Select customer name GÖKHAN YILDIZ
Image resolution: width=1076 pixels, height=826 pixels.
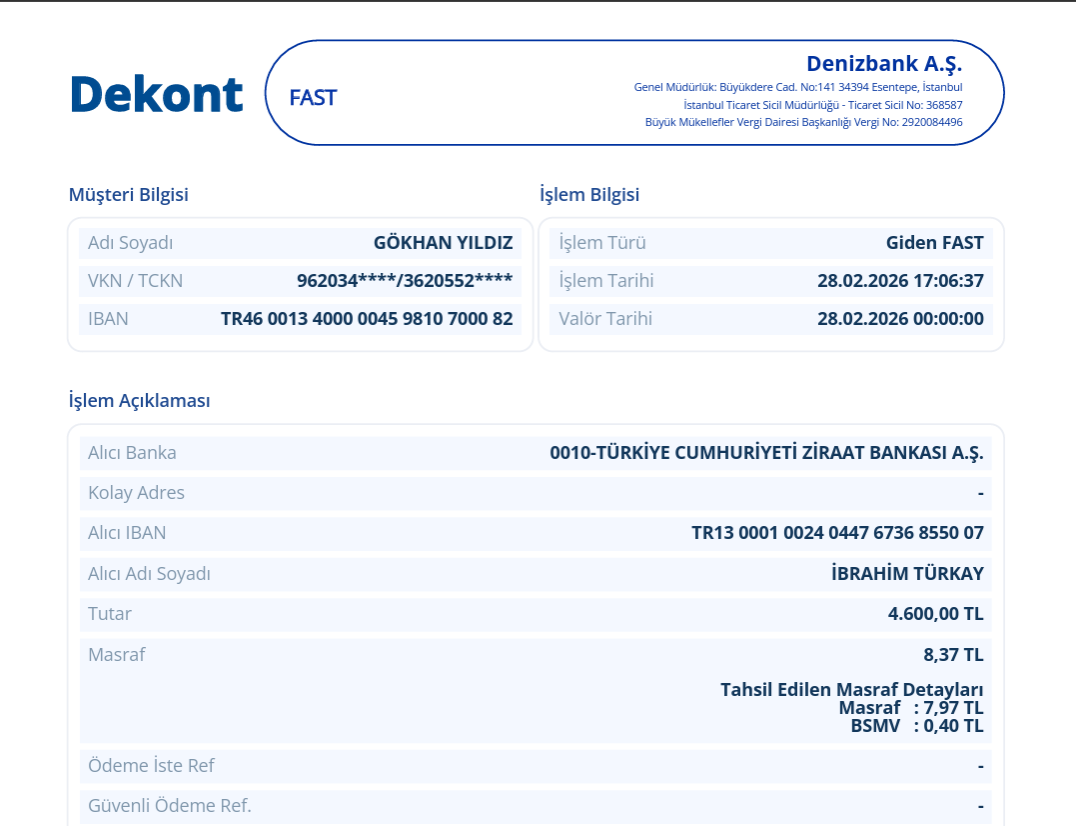tap(443, 243)
